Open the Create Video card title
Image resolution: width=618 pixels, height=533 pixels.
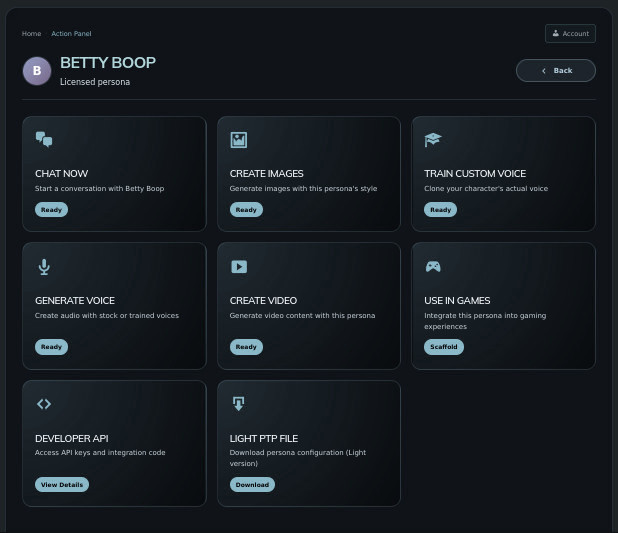[263, 300]
